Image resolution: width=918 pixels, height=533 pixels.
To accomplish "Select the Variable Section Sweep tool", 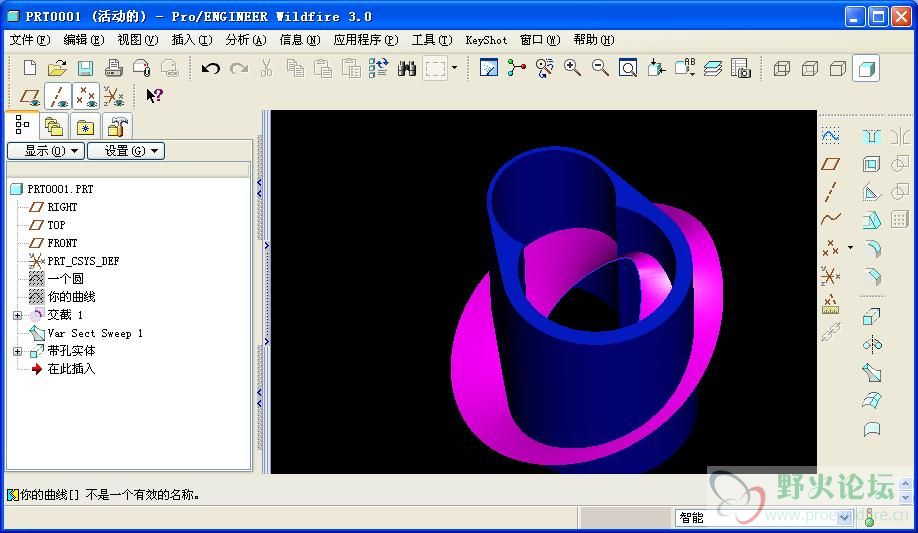I will (x=872, y=373).
